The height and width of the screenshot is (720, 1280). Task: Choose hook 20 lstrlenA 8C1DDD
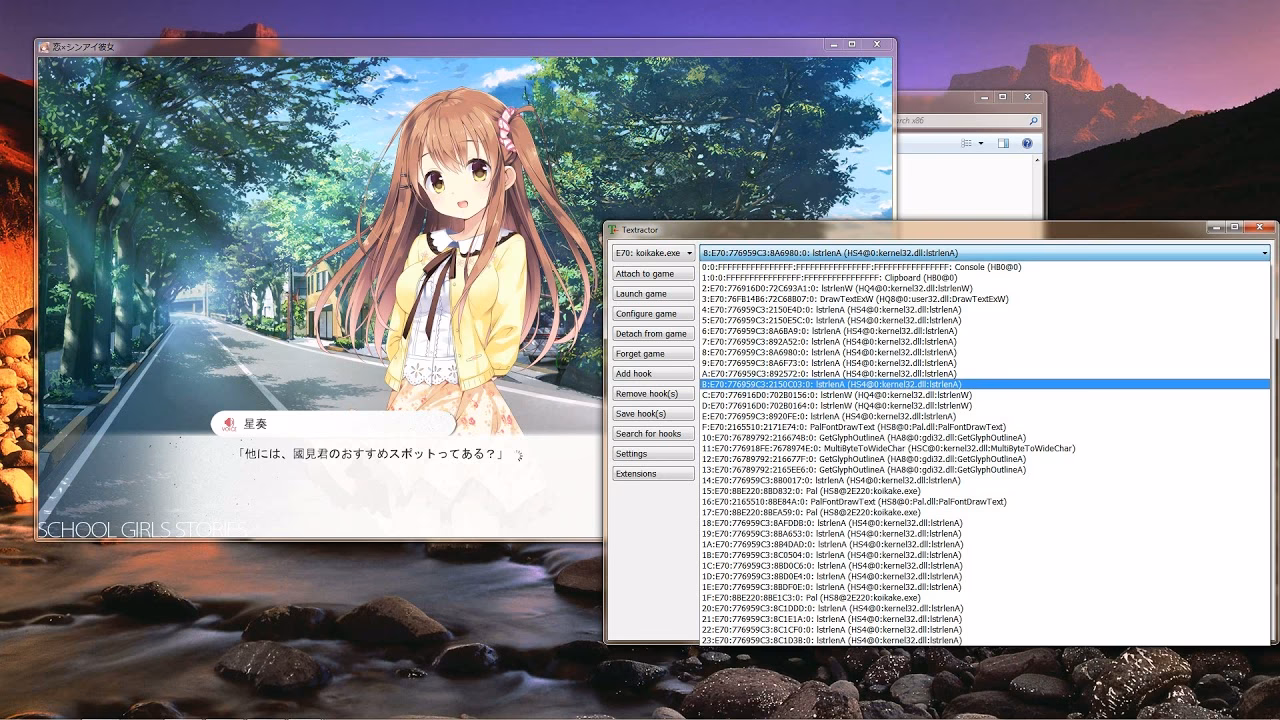(985, 608)
